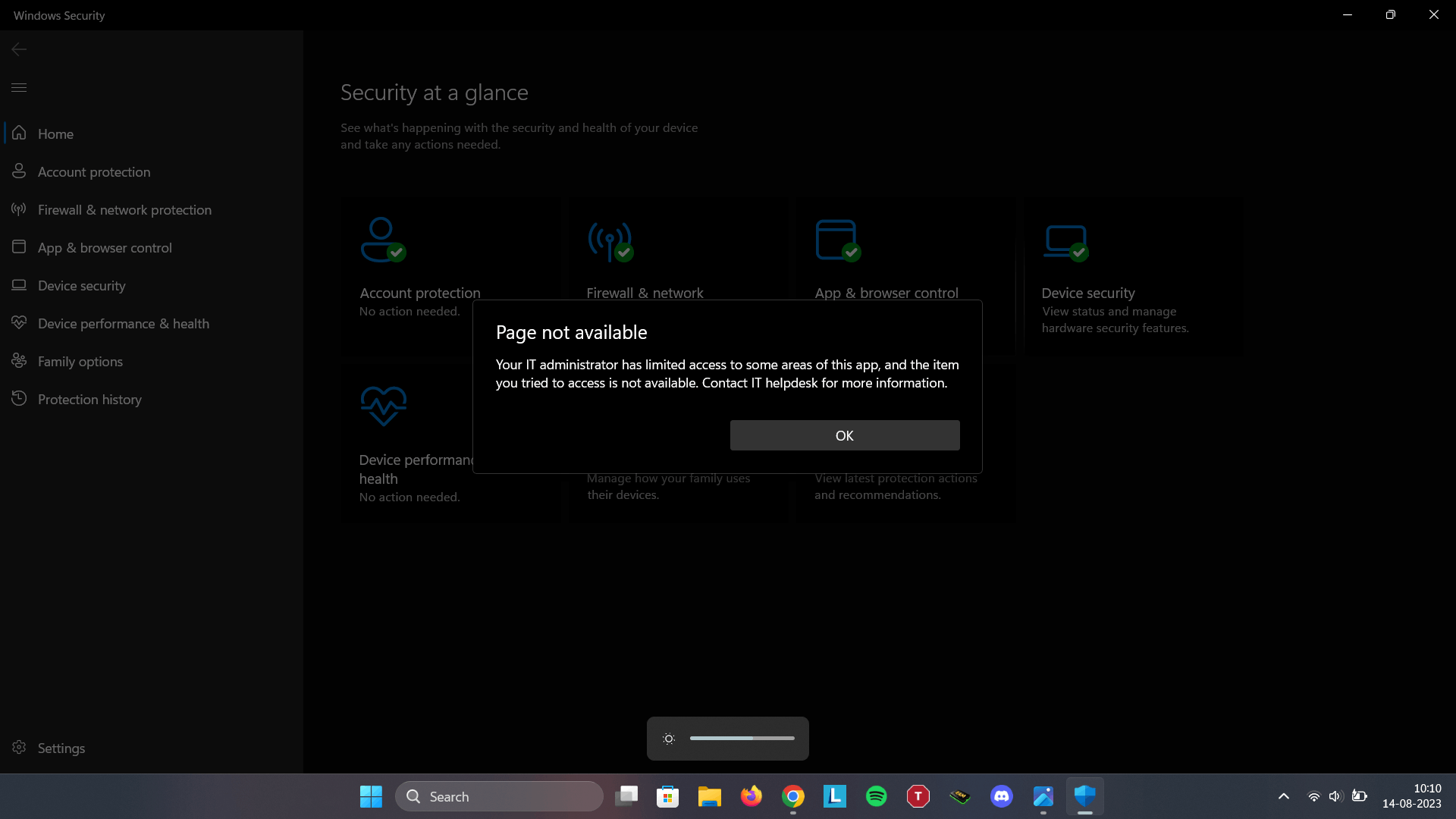Click 'Manage how your family uses' text
This screenshot has width=1456, height=819.
pos(668,479)
